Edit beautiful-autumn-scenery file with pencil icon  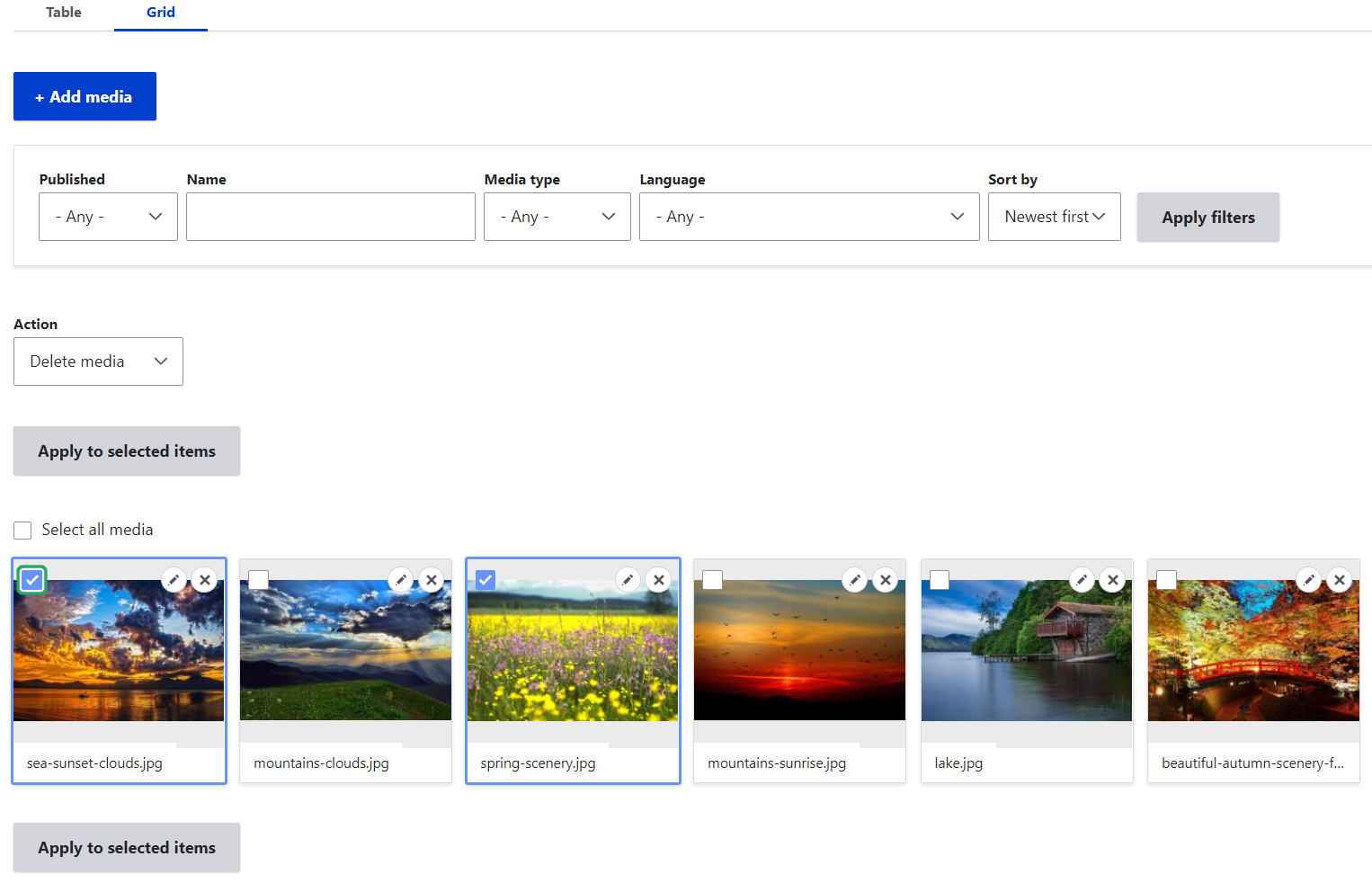[x=1308, y=580]
